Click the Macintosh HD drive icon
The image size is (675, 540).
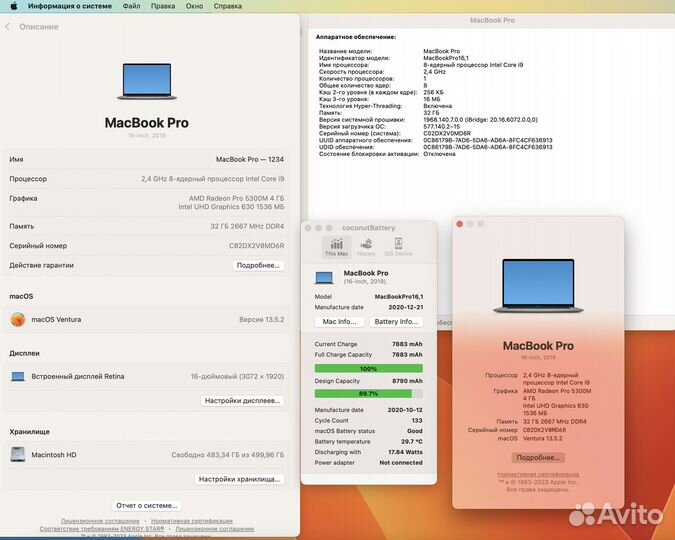18,454
